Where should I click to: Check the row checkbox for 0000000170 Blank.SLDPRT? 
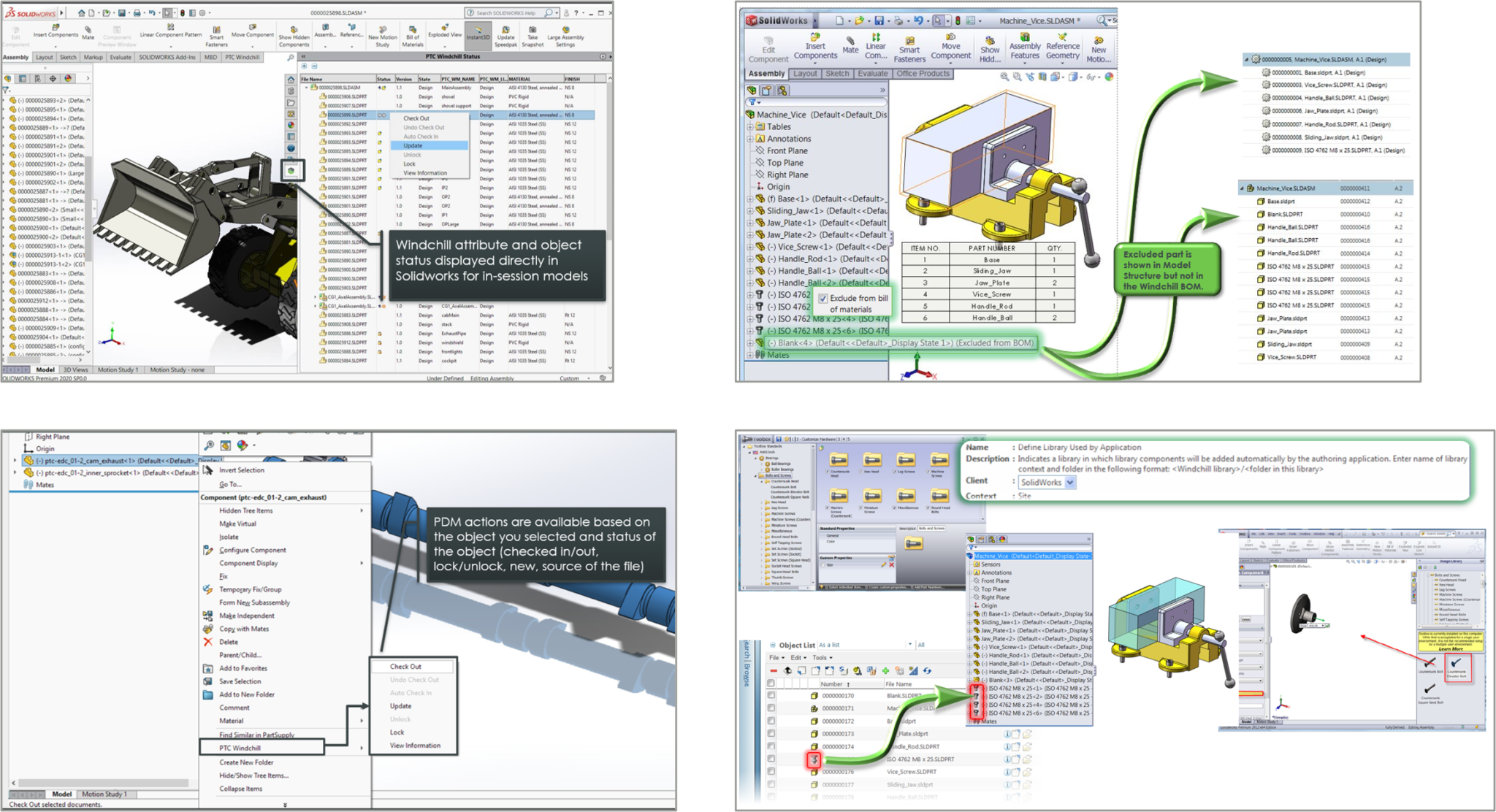click(x=771, y=696)
